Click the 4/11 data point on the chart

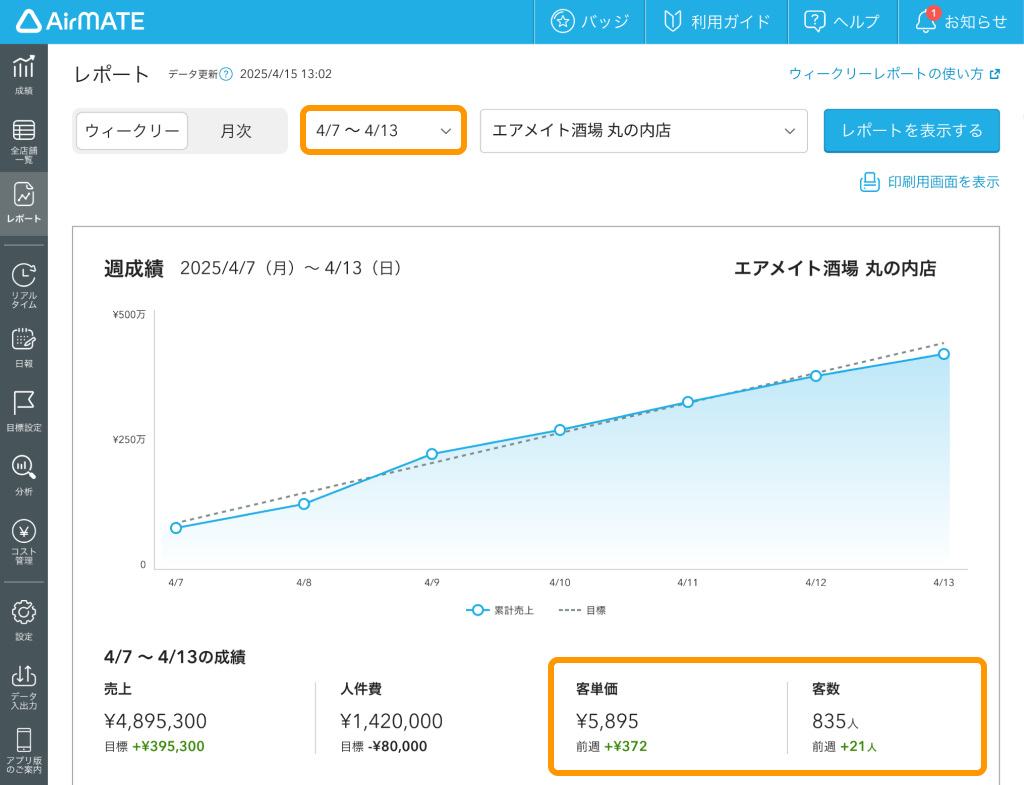coord(688,402)
